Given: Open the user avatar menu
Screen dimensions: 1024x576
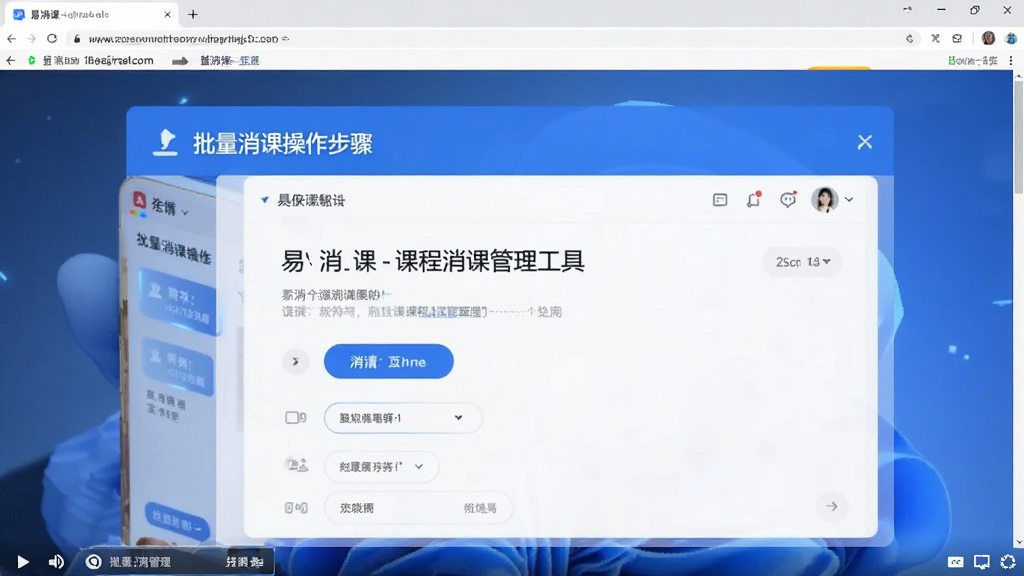Looking at the screenshot, I should (x=824, y=199).
